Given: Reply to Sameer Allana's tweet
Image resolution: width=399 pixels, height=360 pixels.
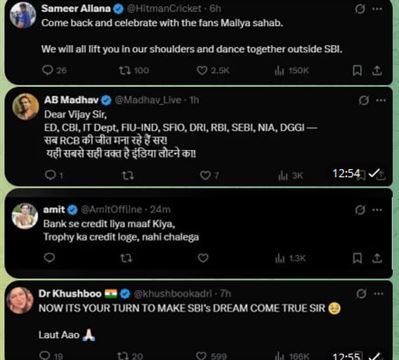Looking at the screenshot, I should [48, 70].
